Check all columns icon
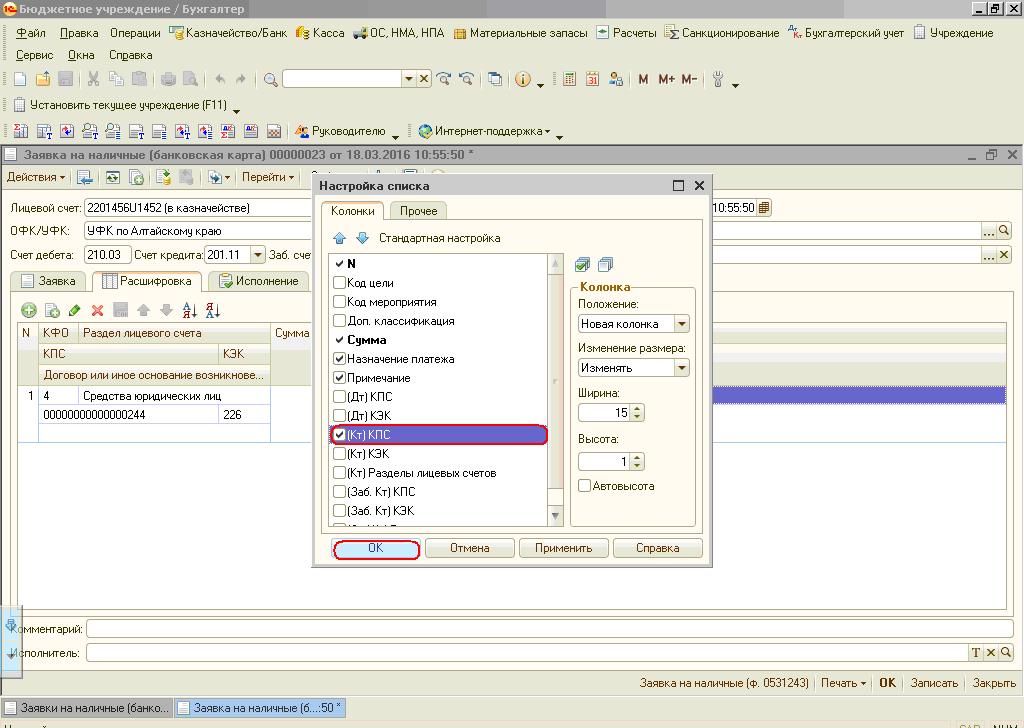Image resolution: width=1024 pixels, height=728 pixels. pos(583,264)
